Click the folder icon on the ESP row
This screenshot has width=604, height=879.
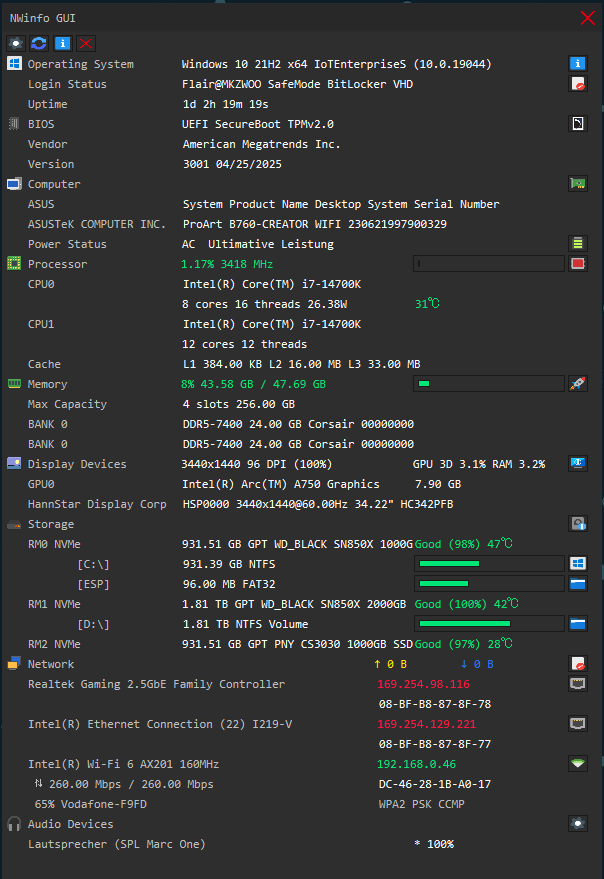(x=578, y=584)
